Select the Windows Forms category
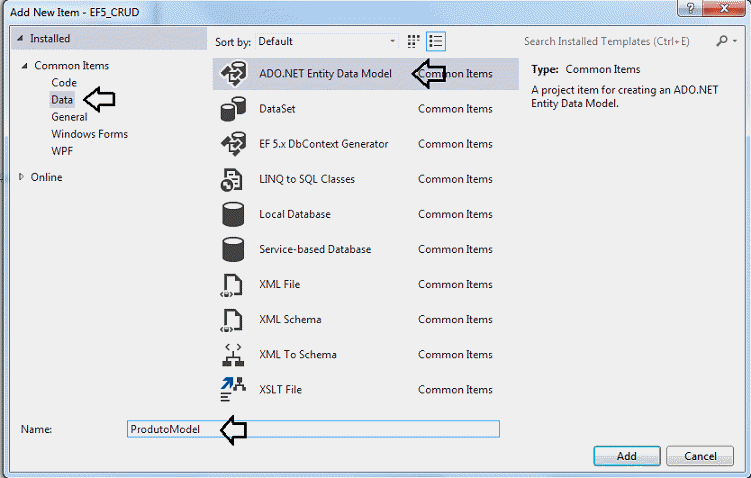Screen dimensions: 751x478 coord(90,134)
